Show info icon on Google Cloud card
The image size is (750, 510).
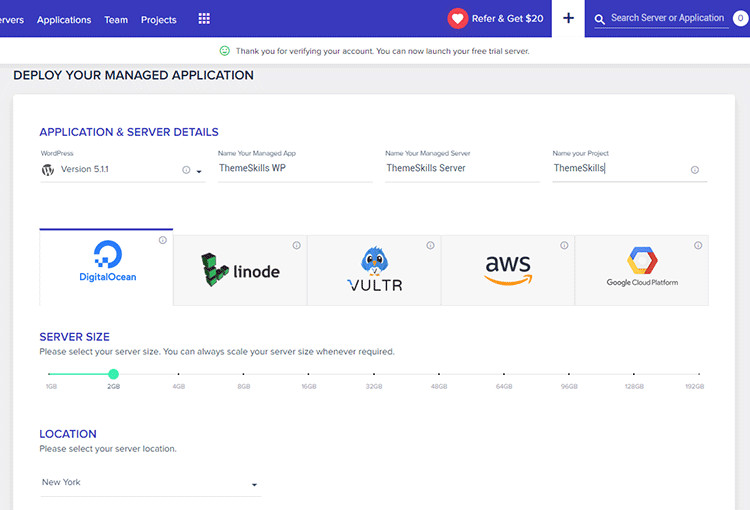click(698, 245)
